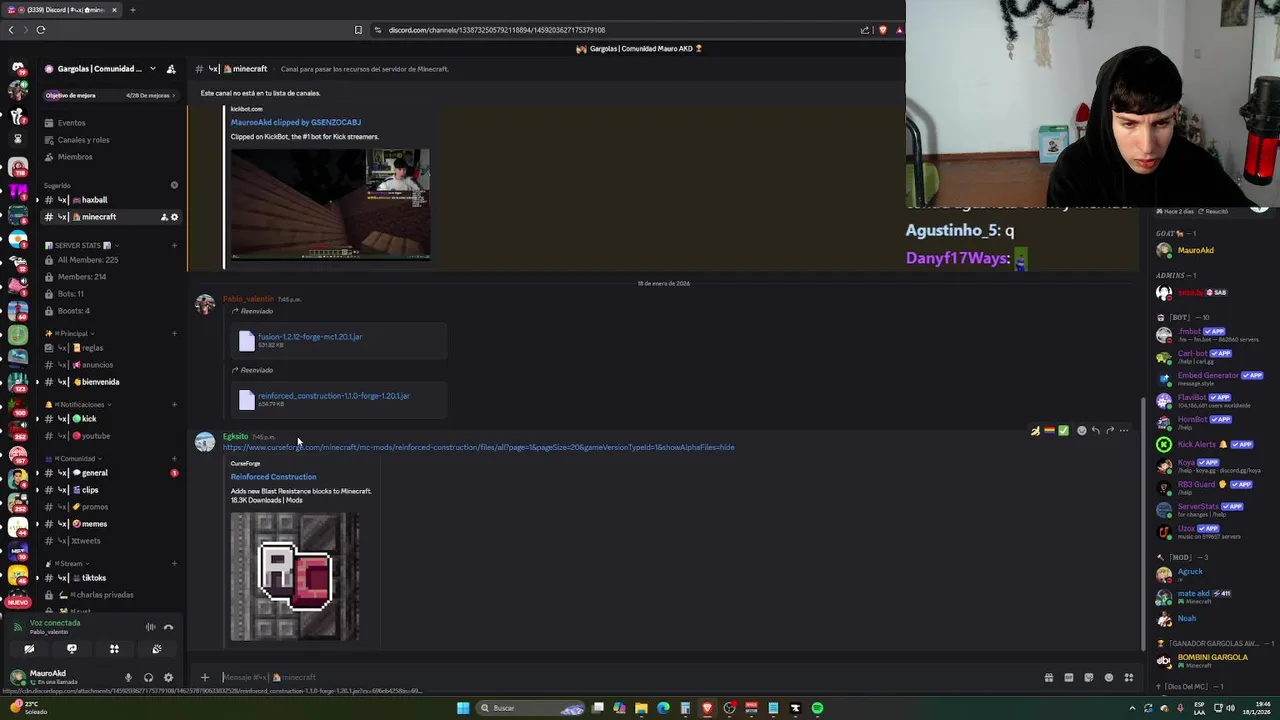
Task: Open the gift icon in message bar
Action: tap(1048, 677)
